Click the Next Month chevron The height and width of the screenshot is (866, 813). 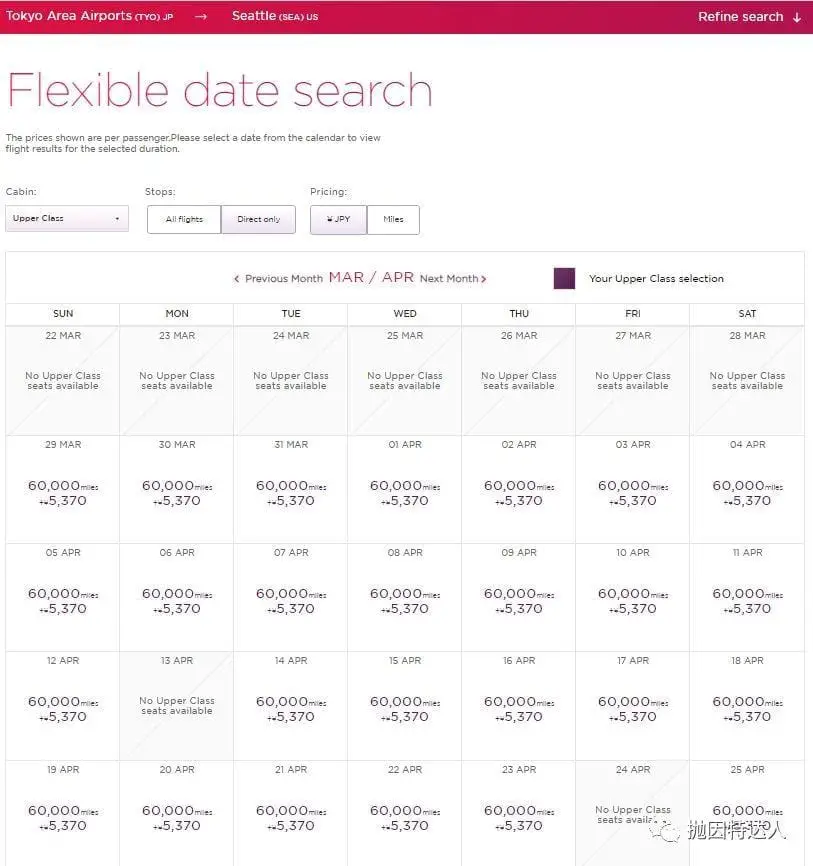tap(484, 279)
